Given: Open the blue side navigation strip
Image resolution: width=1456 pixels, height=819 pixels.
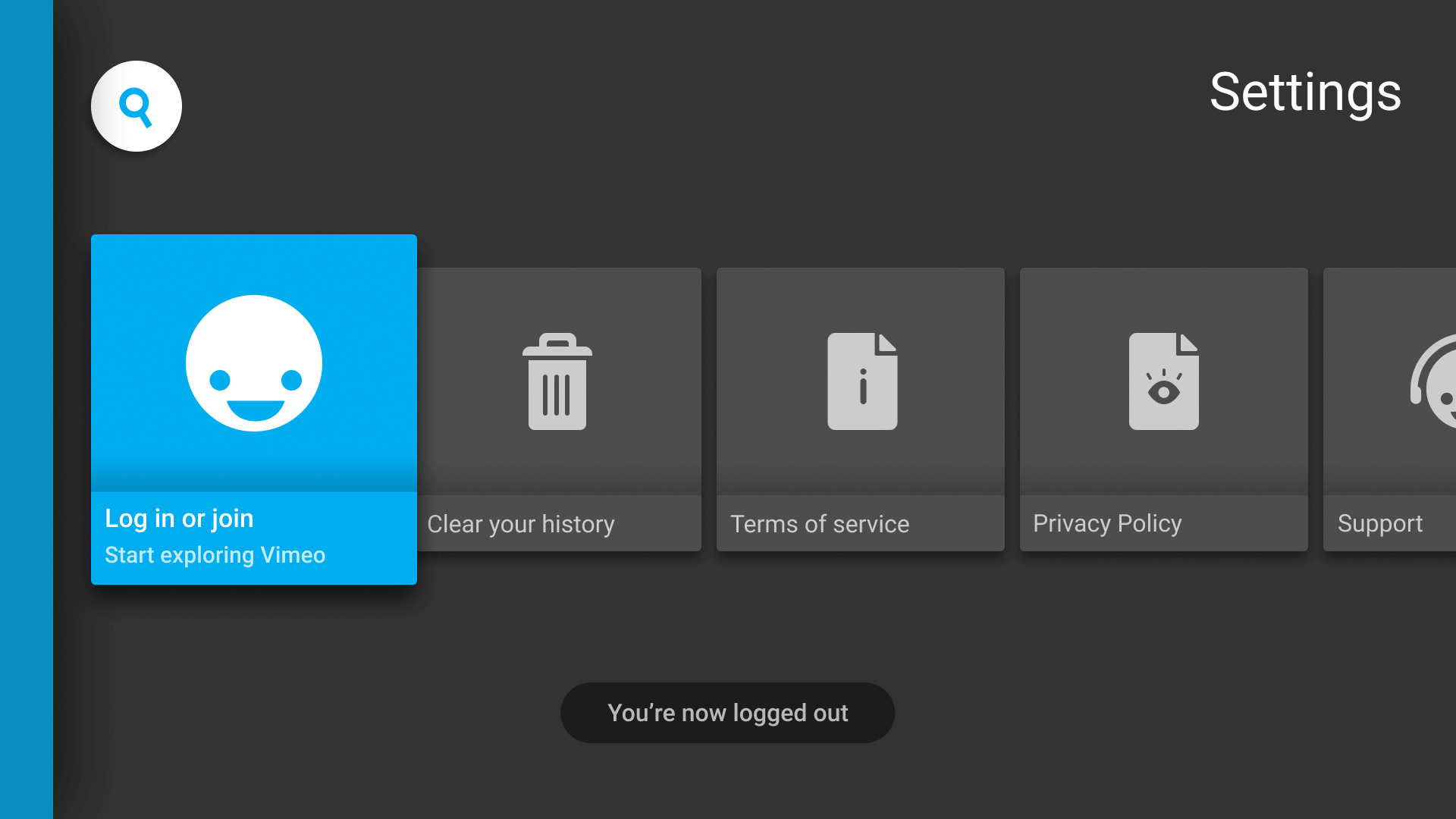Looking at the screenshot, I should [27, 409].
